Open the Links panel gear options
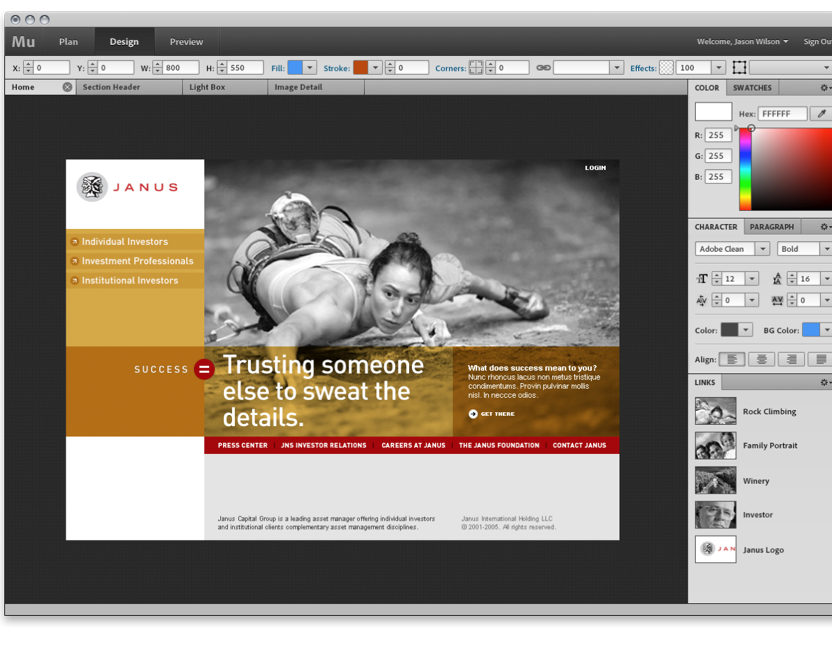 825,382
